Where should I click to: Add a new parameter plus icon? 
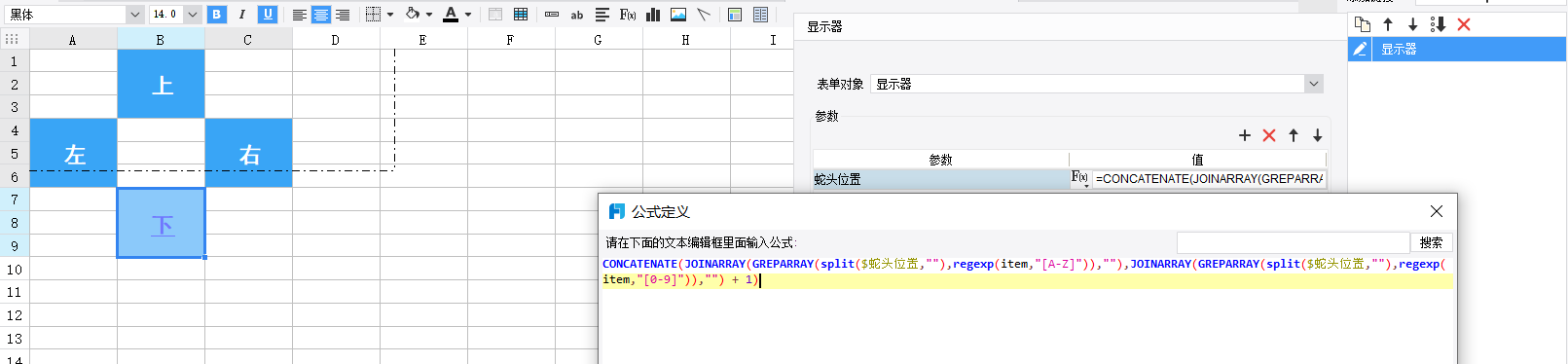pos(1244,135)
